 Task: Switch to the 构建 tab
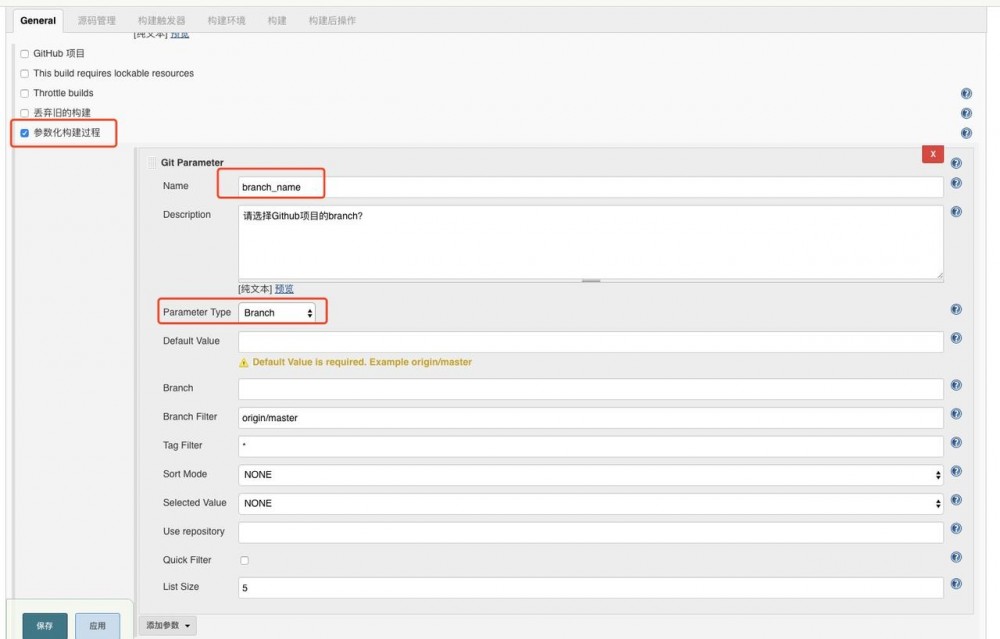point(277,20)
